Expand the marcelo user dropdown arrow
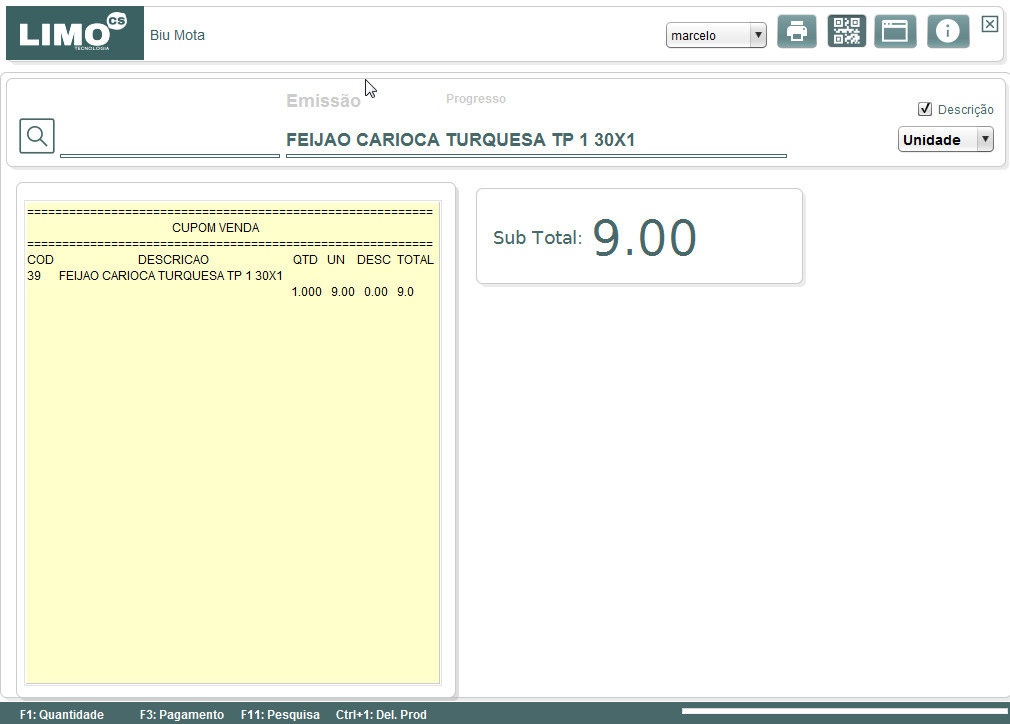 pos(758,35)
